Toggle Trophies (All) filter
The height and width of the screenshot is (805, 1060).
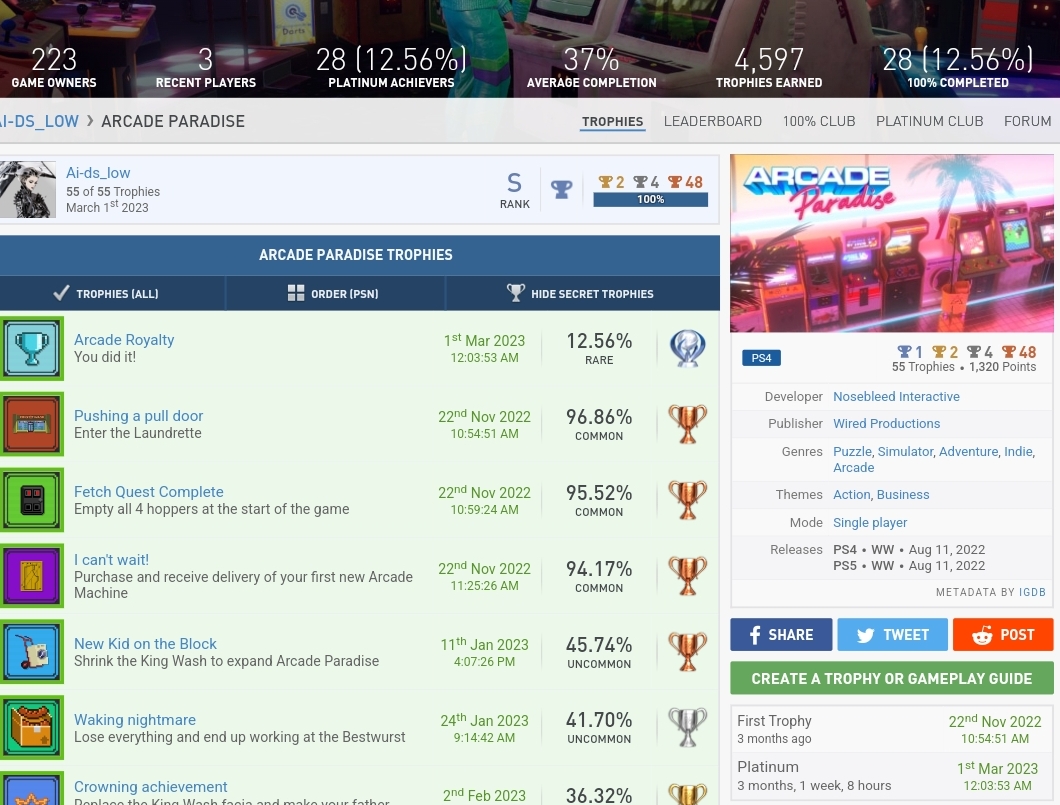(x=106, y=293)
